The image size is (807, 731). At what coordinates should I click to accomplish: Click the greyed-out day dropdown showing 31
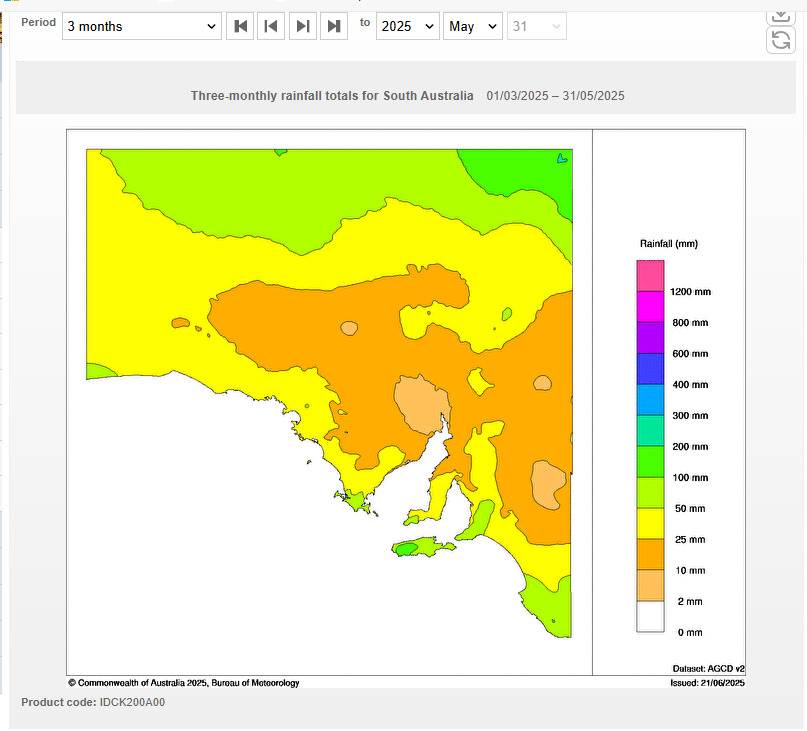coord(536,26)
